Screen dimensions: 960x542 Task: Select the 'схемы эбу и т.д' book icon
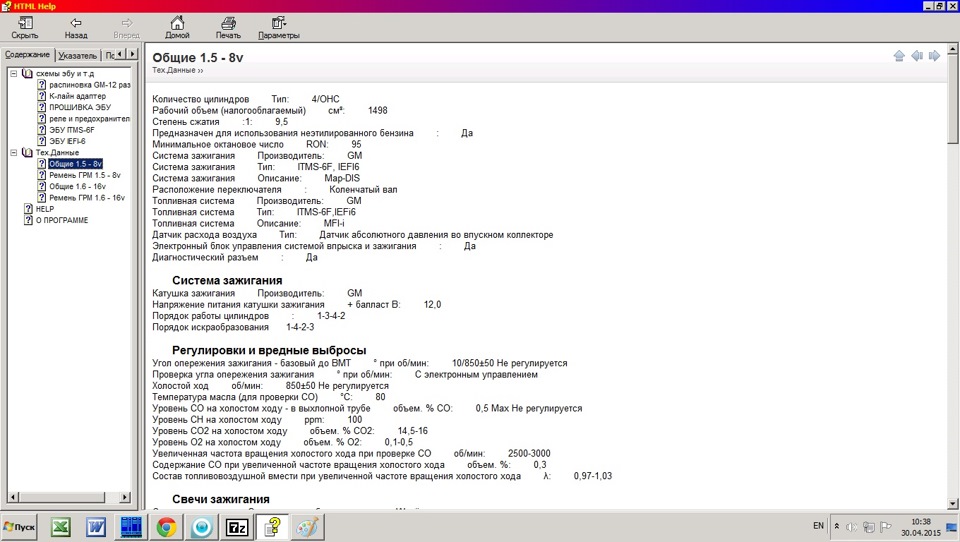[27, 73]
